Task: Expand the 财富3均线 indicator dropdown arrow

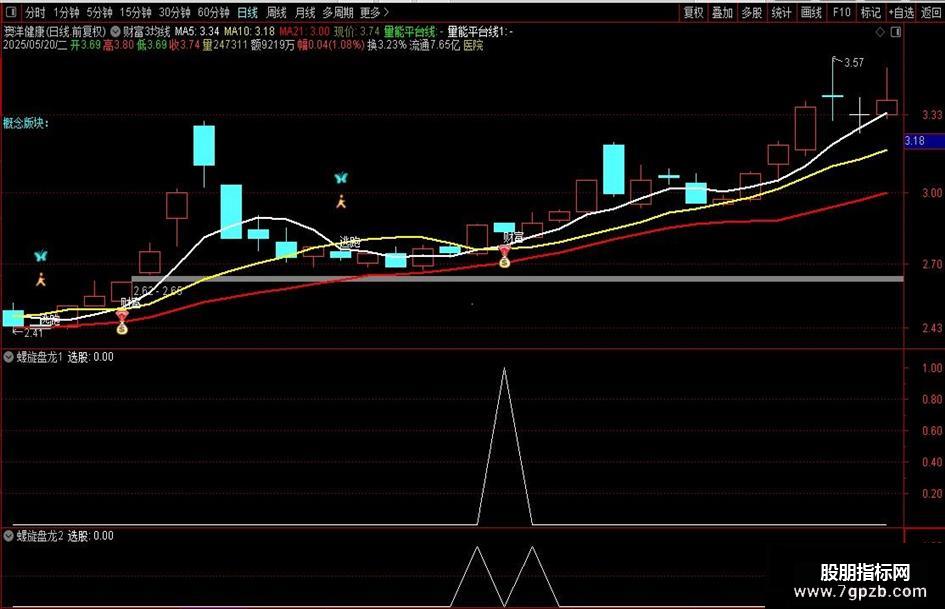Action: [x=115, y=31]
